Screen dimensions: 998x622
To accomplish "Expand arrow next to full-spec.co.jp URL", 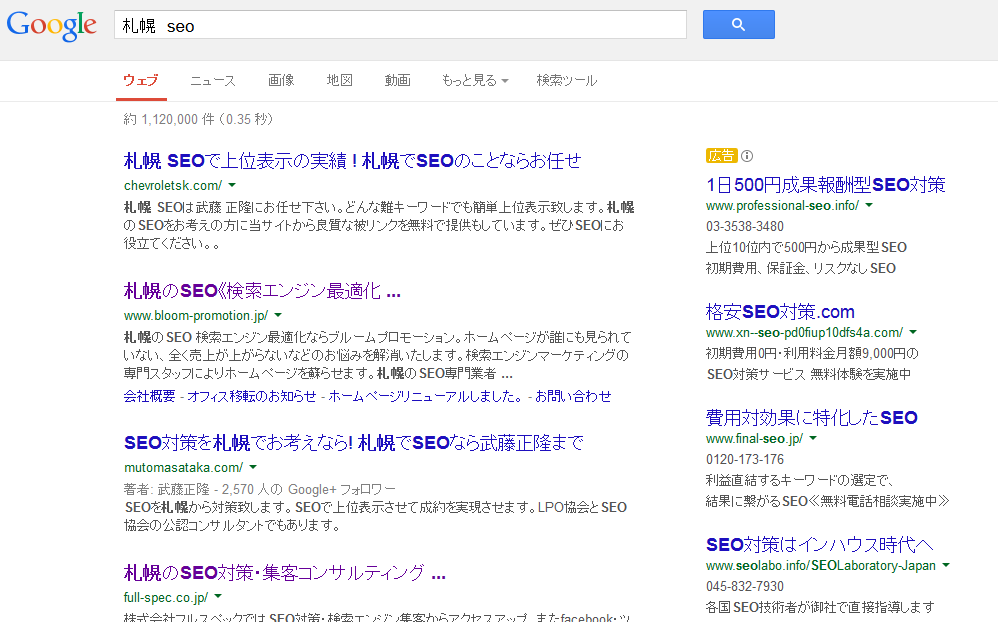I will point(218,597).
